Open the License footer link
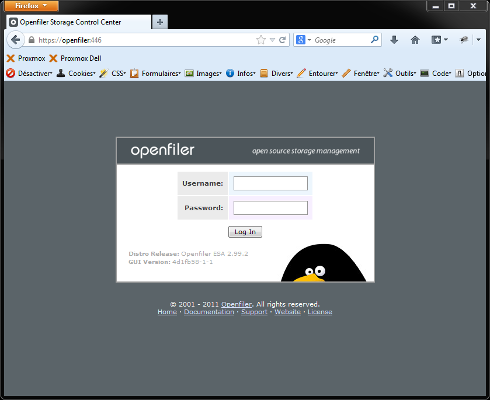 click(320, 312)
